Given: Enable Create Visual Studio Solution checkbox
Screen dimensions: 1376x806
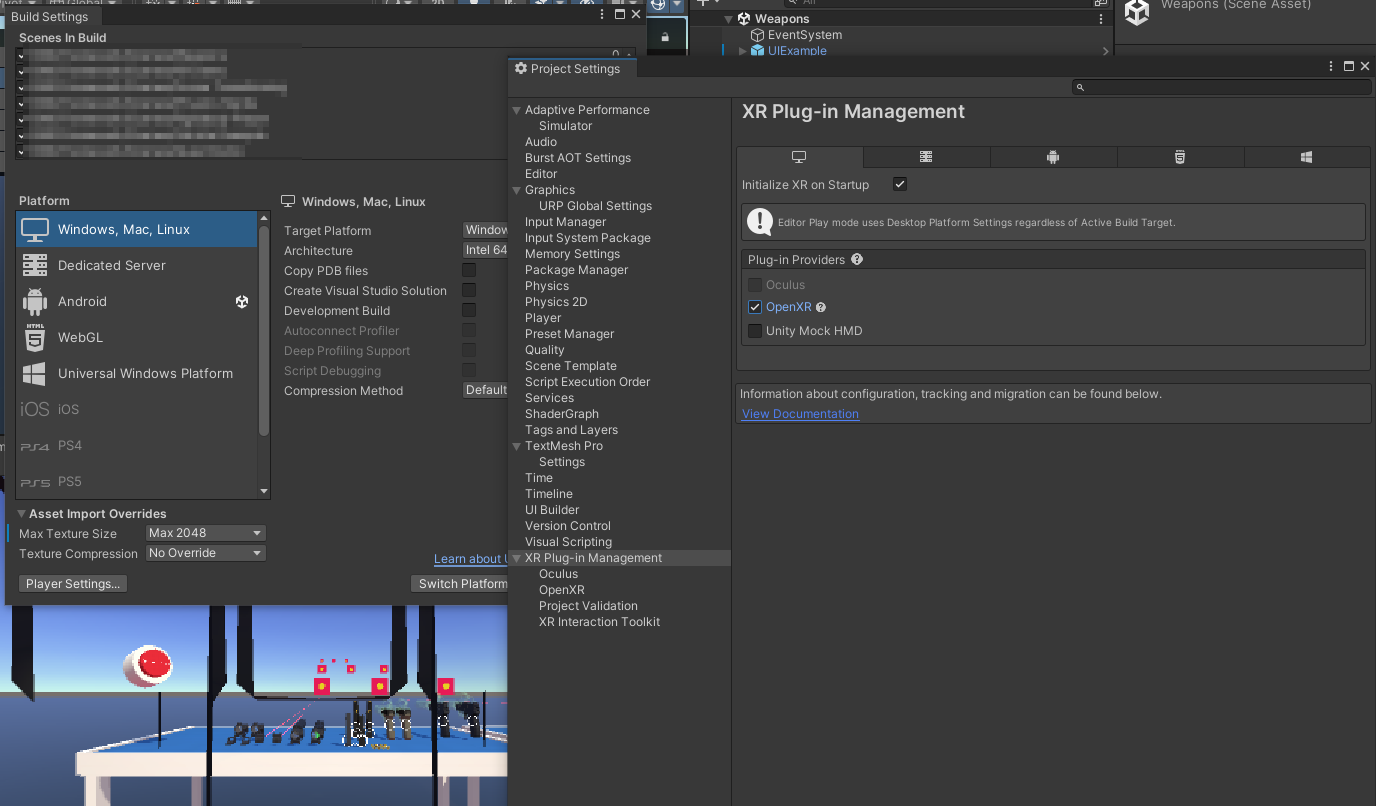Looking at the screenshot, I should tap(469, 291).
